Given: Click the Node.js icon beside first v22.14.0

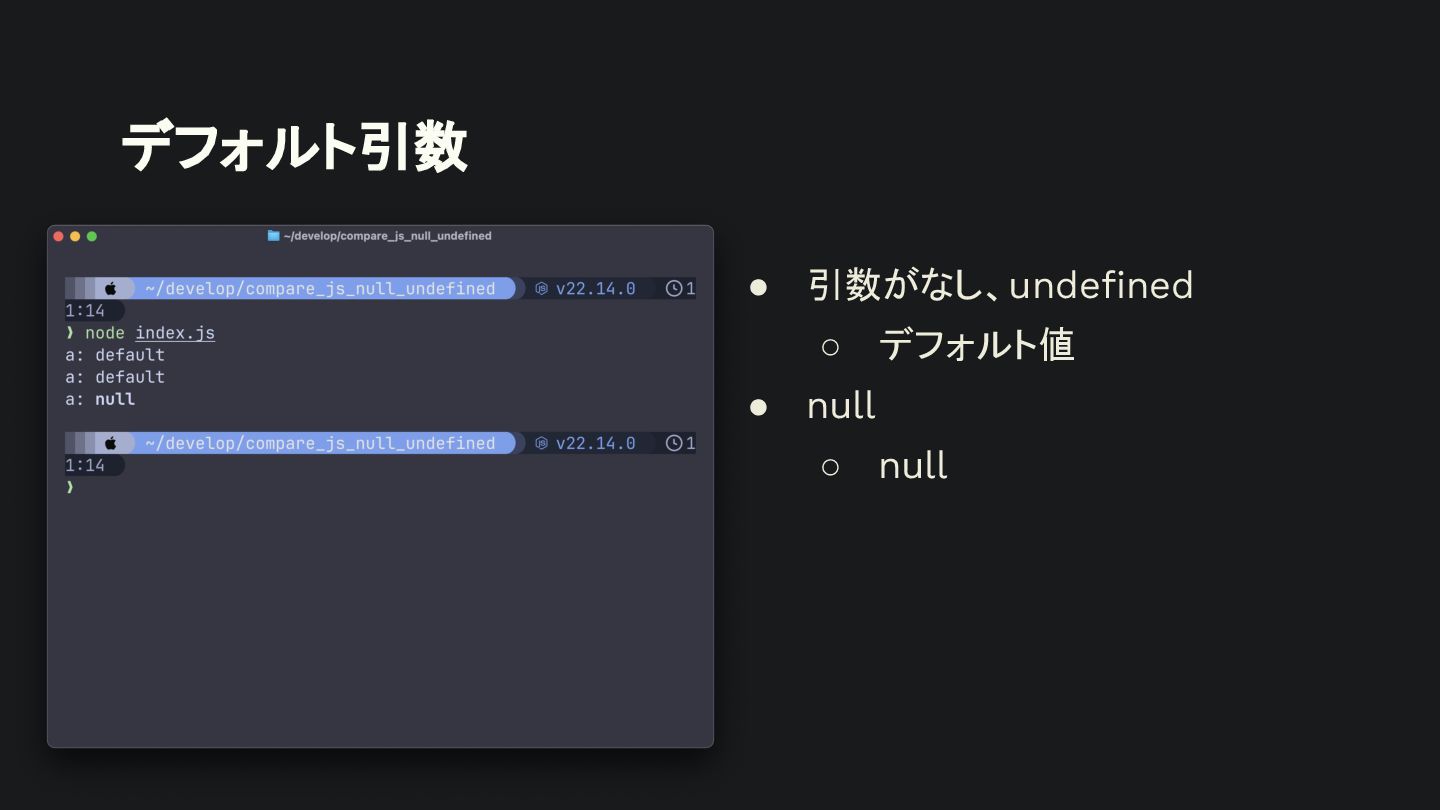Looking at the screenshot, I should tap(542, 289).
